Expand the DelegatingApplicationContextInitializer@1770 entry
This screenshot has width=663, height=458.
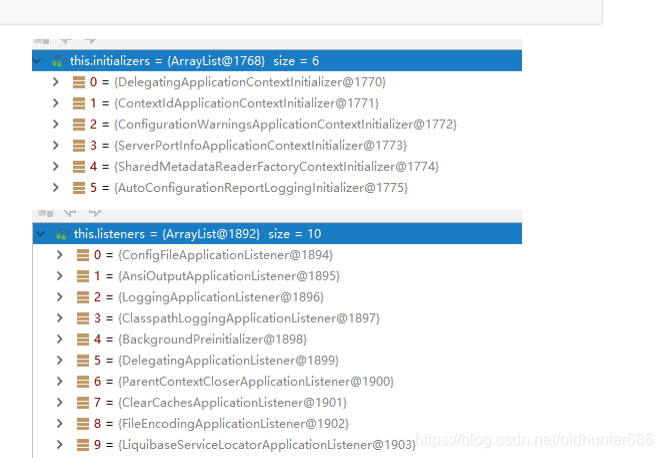tap(55, 82)
